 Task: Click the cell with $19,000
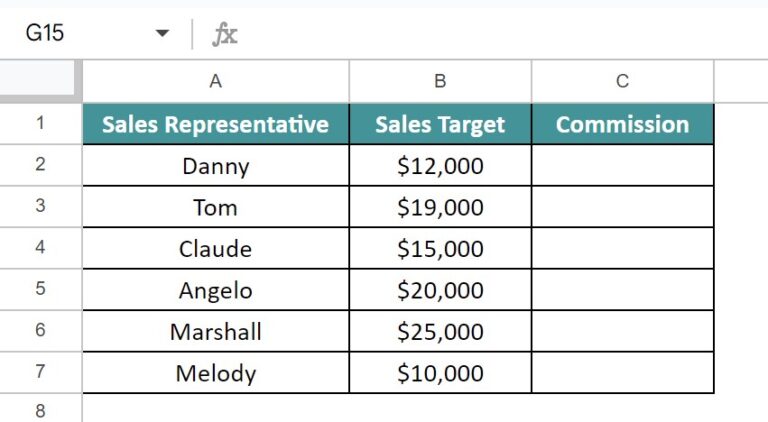pyautogui.click(x=440, y=207)
